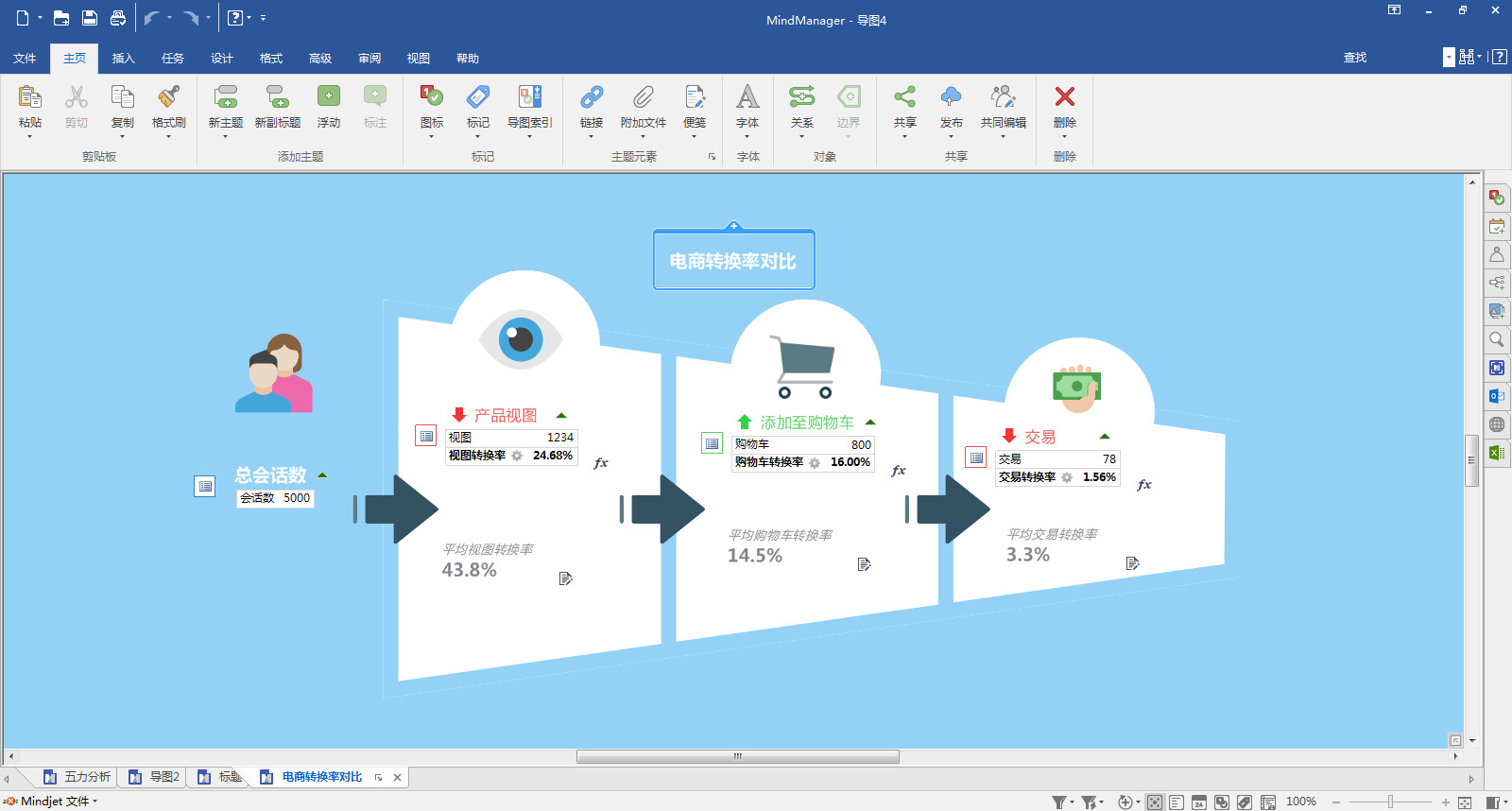
Task: Click the Publish (发布) cloud icon
Action: click(951, 96)
